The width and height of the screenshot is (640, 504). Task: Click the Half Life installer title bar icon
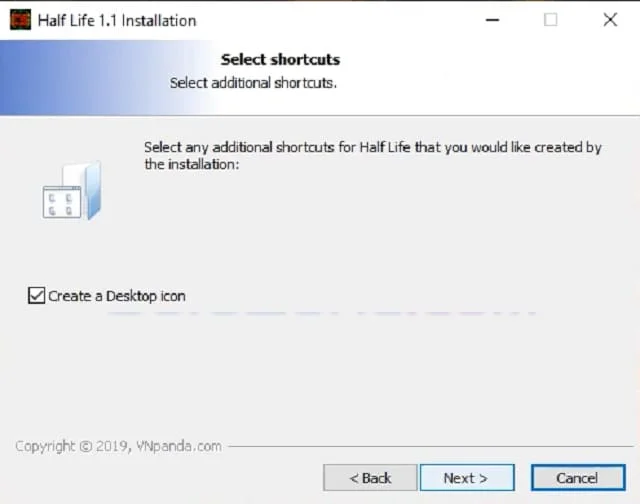click(x=17, y=20)
